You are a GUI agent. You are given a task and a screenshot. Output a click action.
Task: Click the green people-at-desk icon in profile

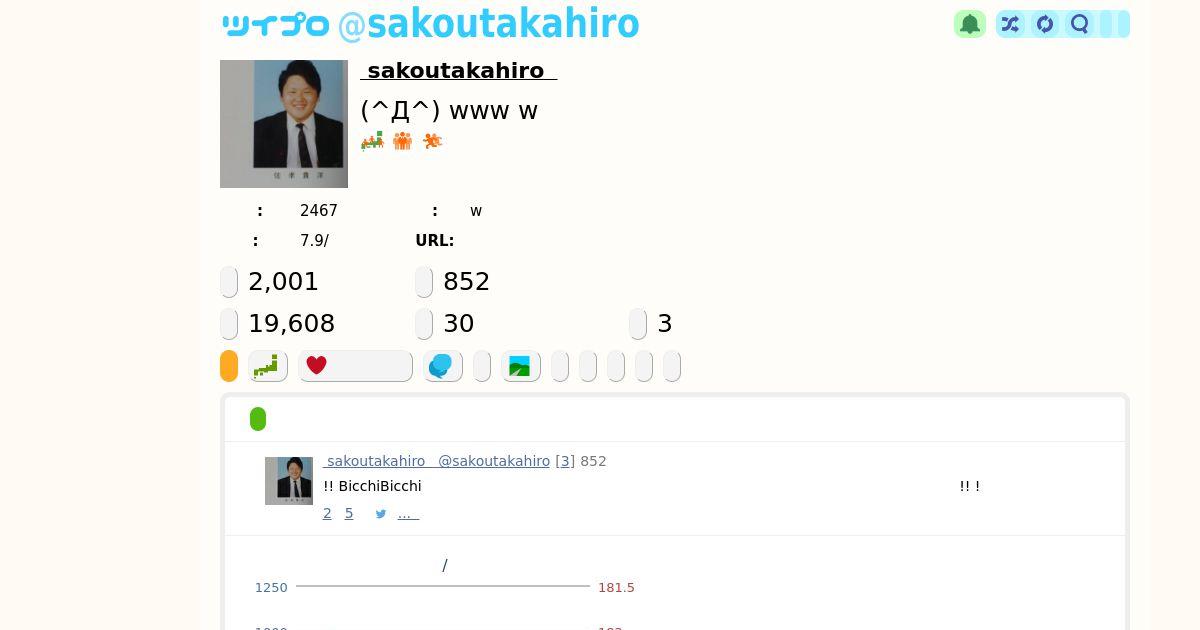point(372,141)
